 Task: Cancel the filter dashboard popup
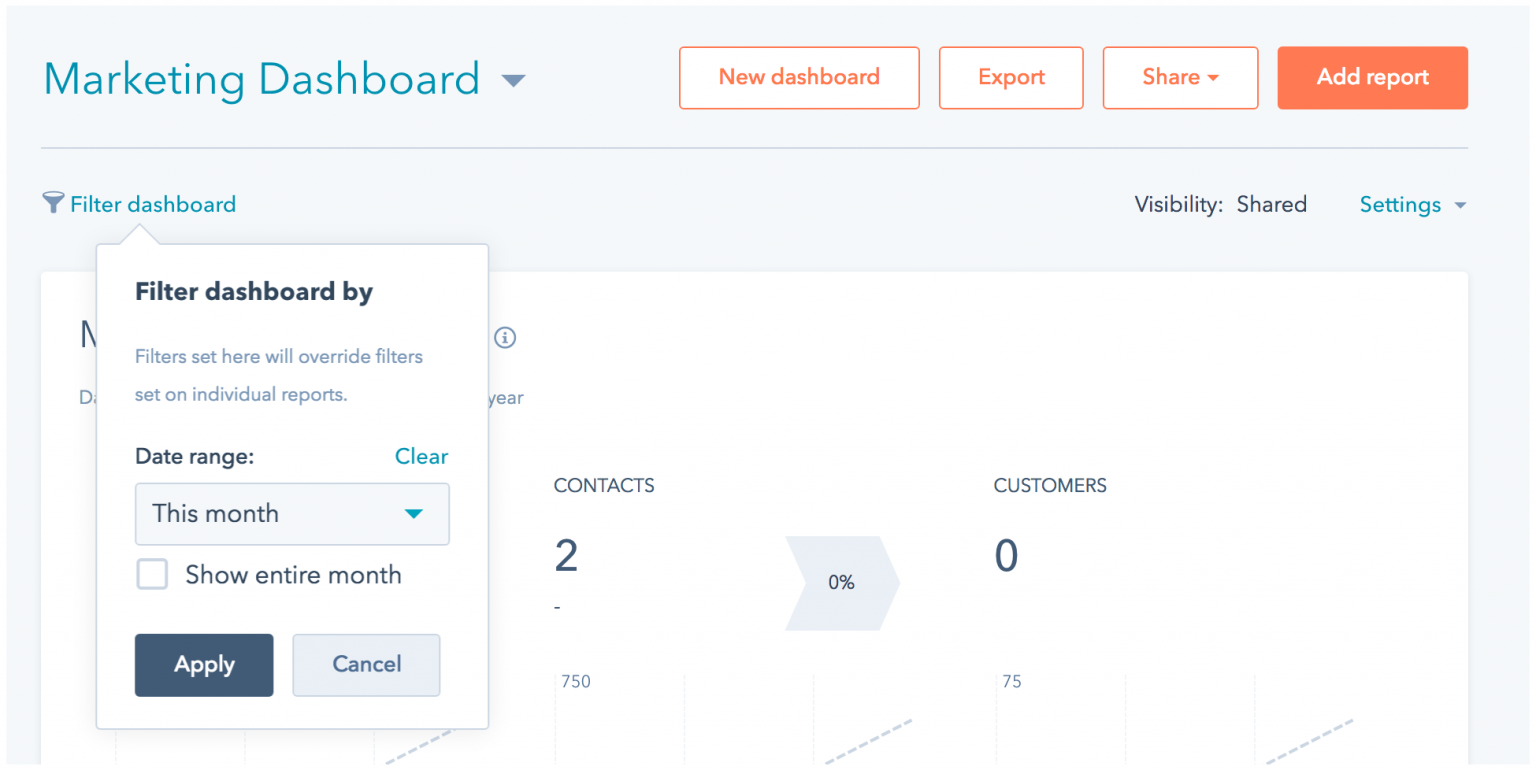[366, 664]
